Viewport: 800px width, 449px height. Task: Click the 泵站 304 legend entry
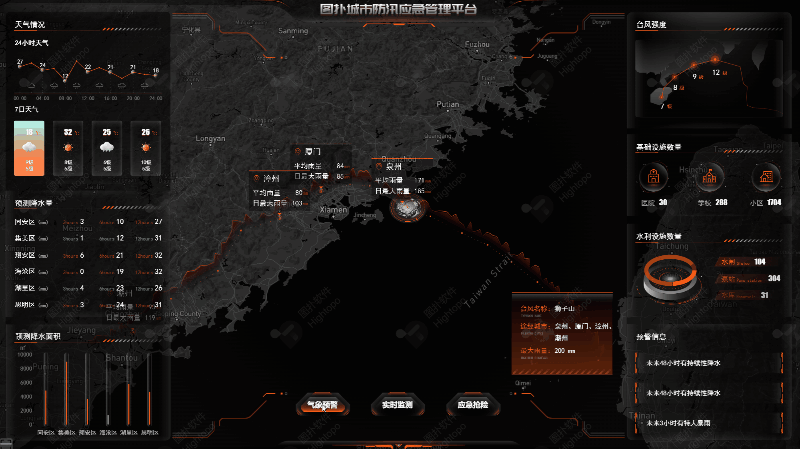(748, 279)
